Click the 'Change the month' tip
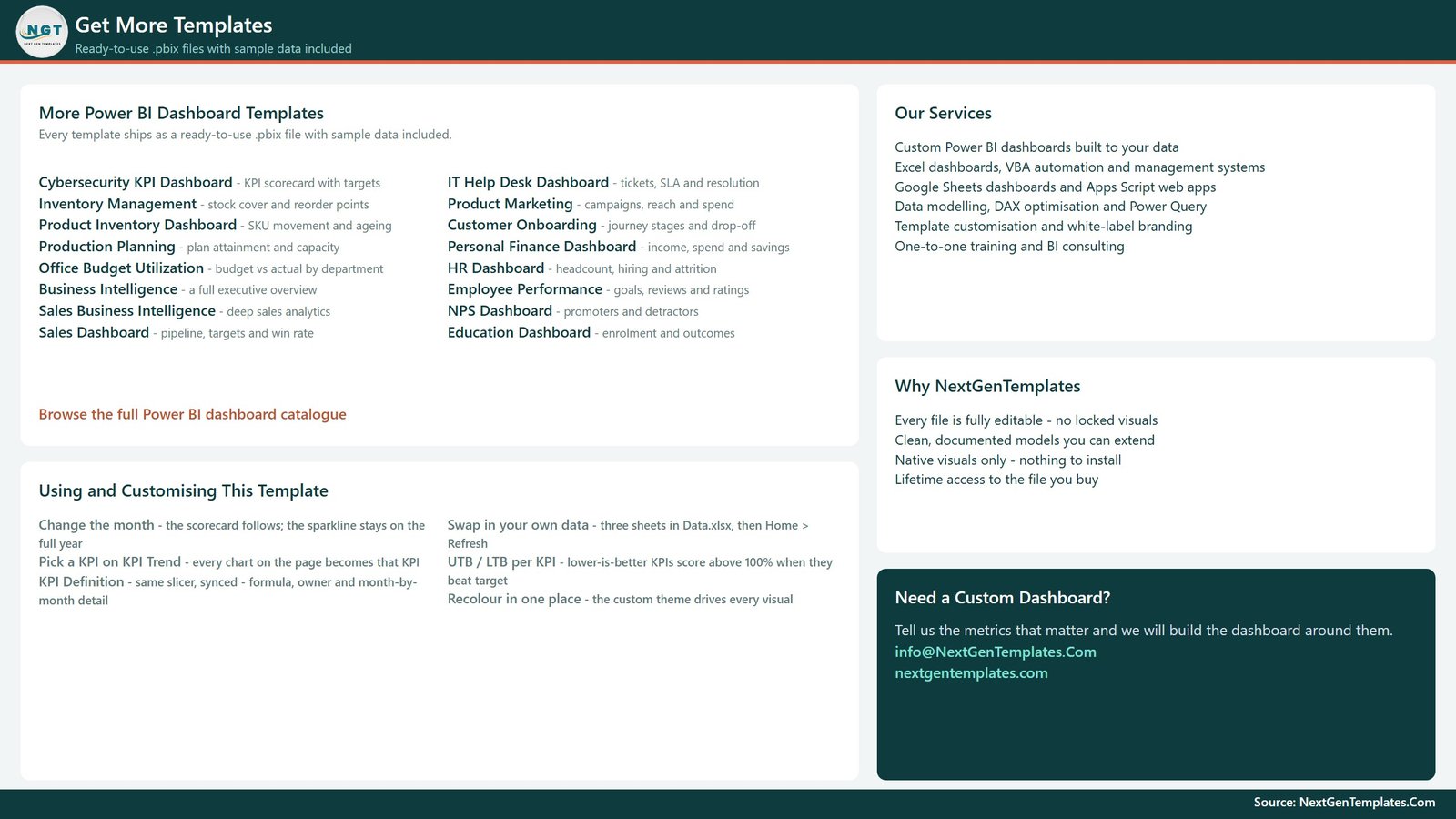Image resolution: width=1456 pixels, height=819 pixels. [x=232, y=534]
